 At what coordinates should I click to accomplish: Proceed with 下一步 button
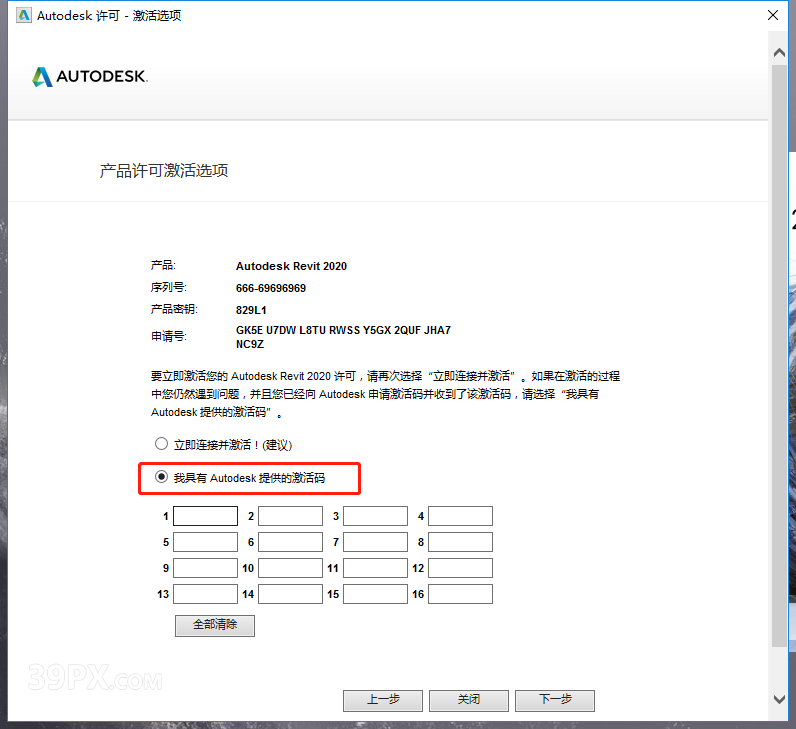(x=555, y=701)
